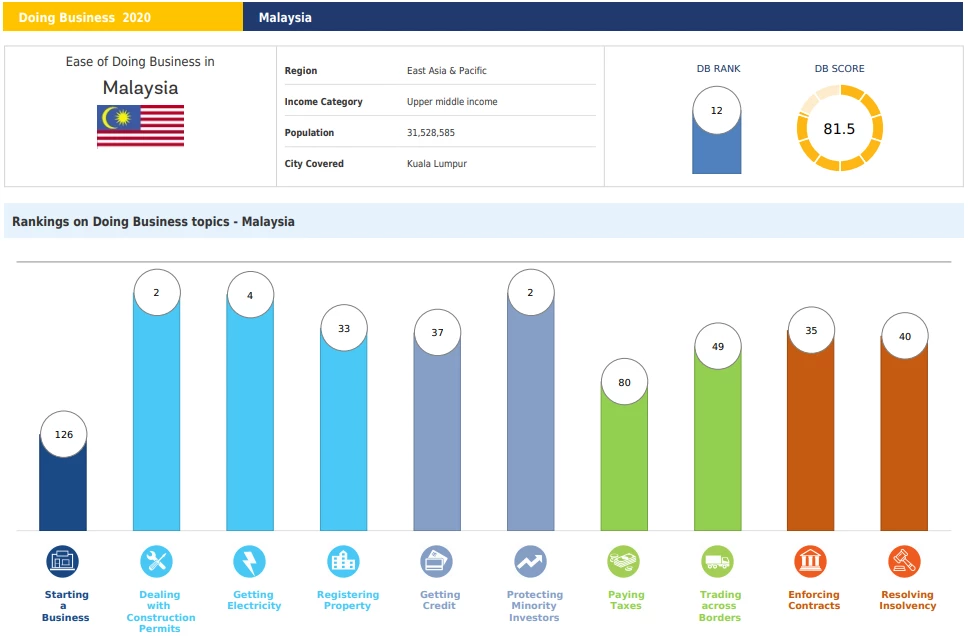
Task: Click the Enforcing Contracts rank 35 circle
Action: point(811,330)
